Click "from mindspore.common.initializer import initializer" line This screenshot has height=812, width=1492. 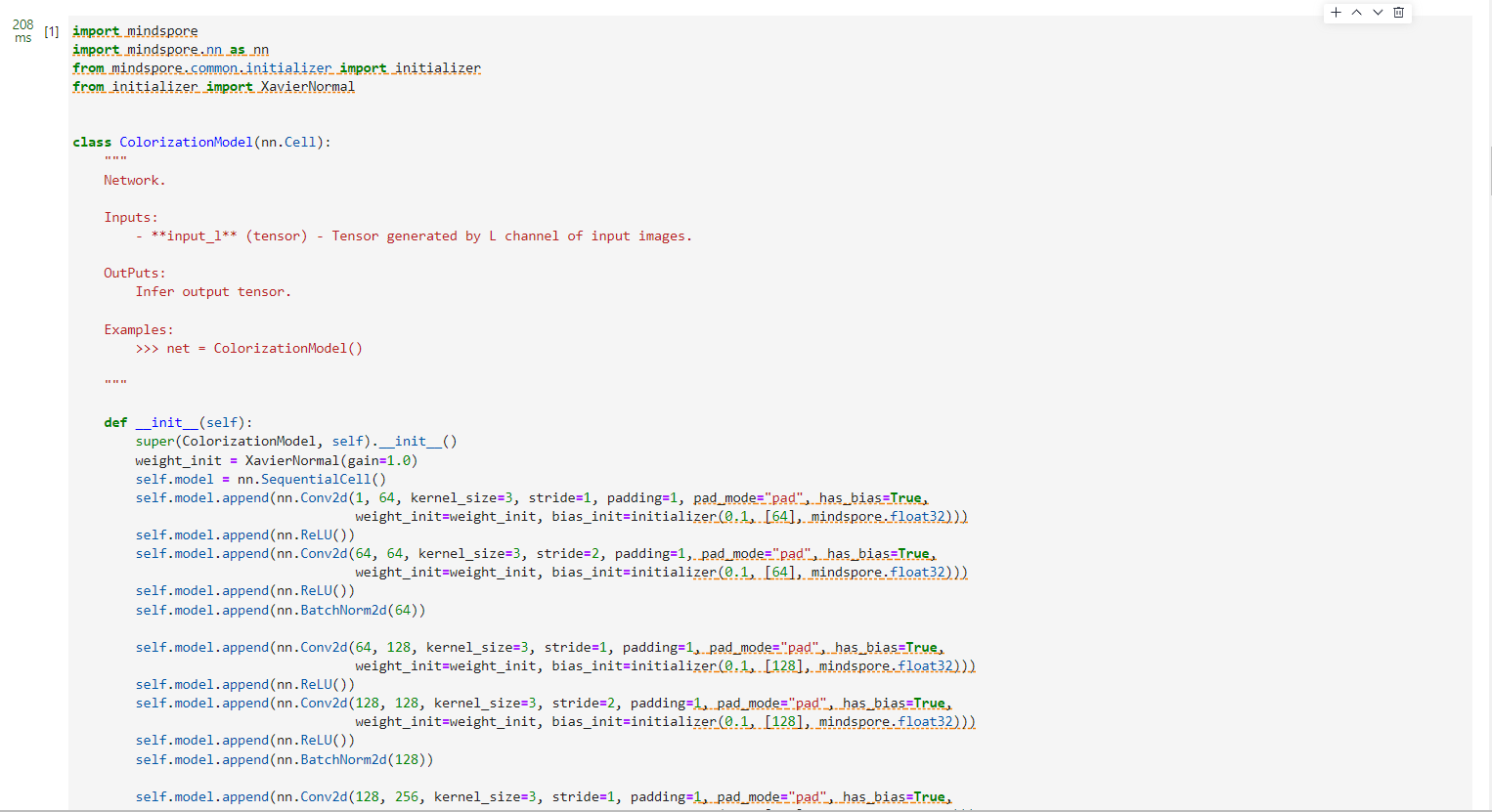277,68
